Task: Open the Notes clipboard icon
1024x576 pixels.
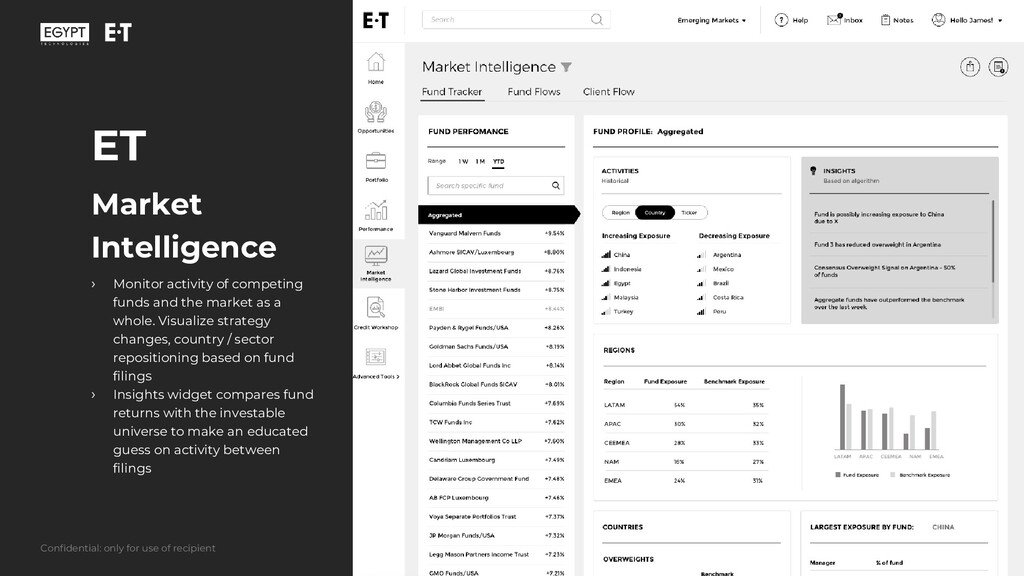Action: pyautogui.click(x=886, y=20)
